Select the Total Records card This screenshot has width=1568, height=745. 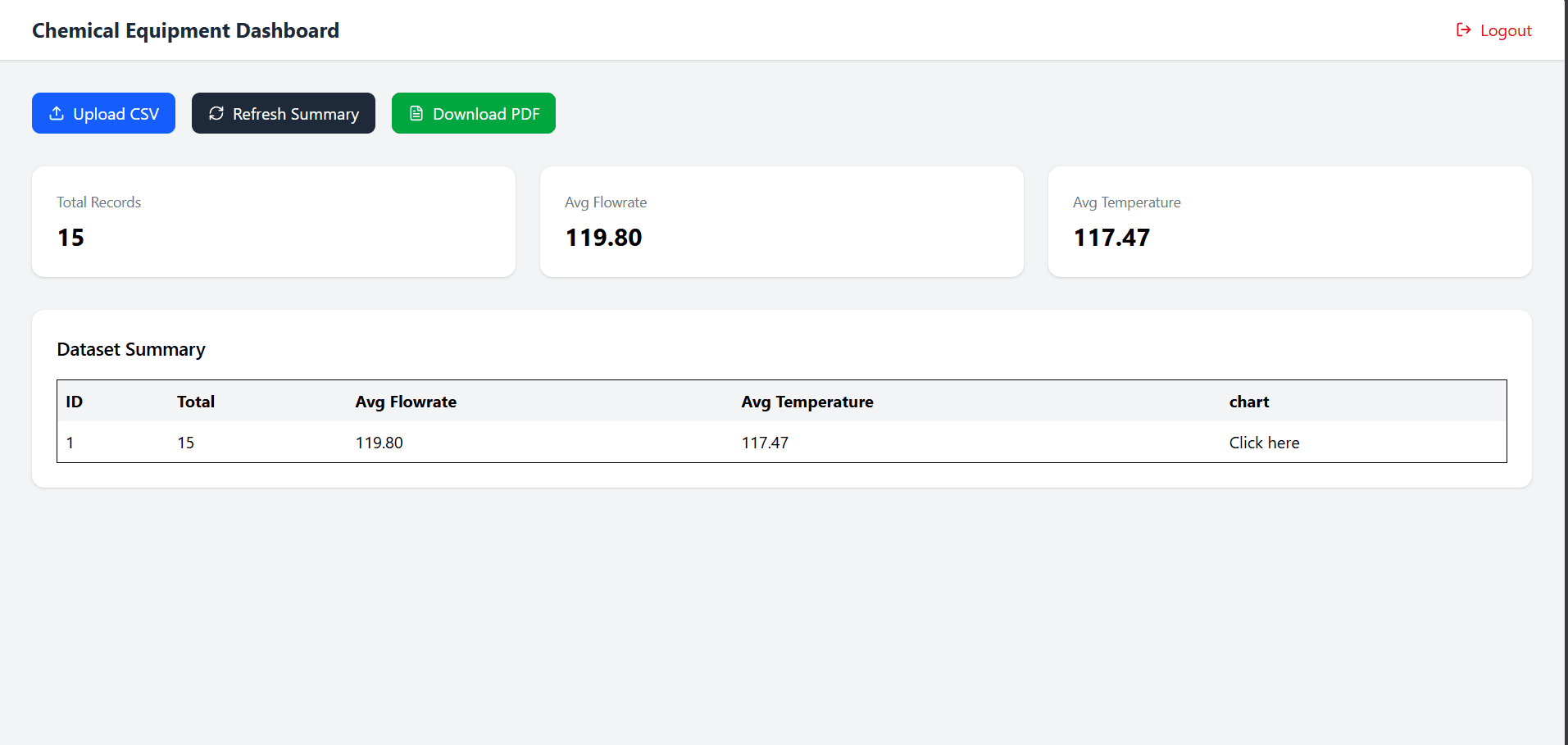273,221
